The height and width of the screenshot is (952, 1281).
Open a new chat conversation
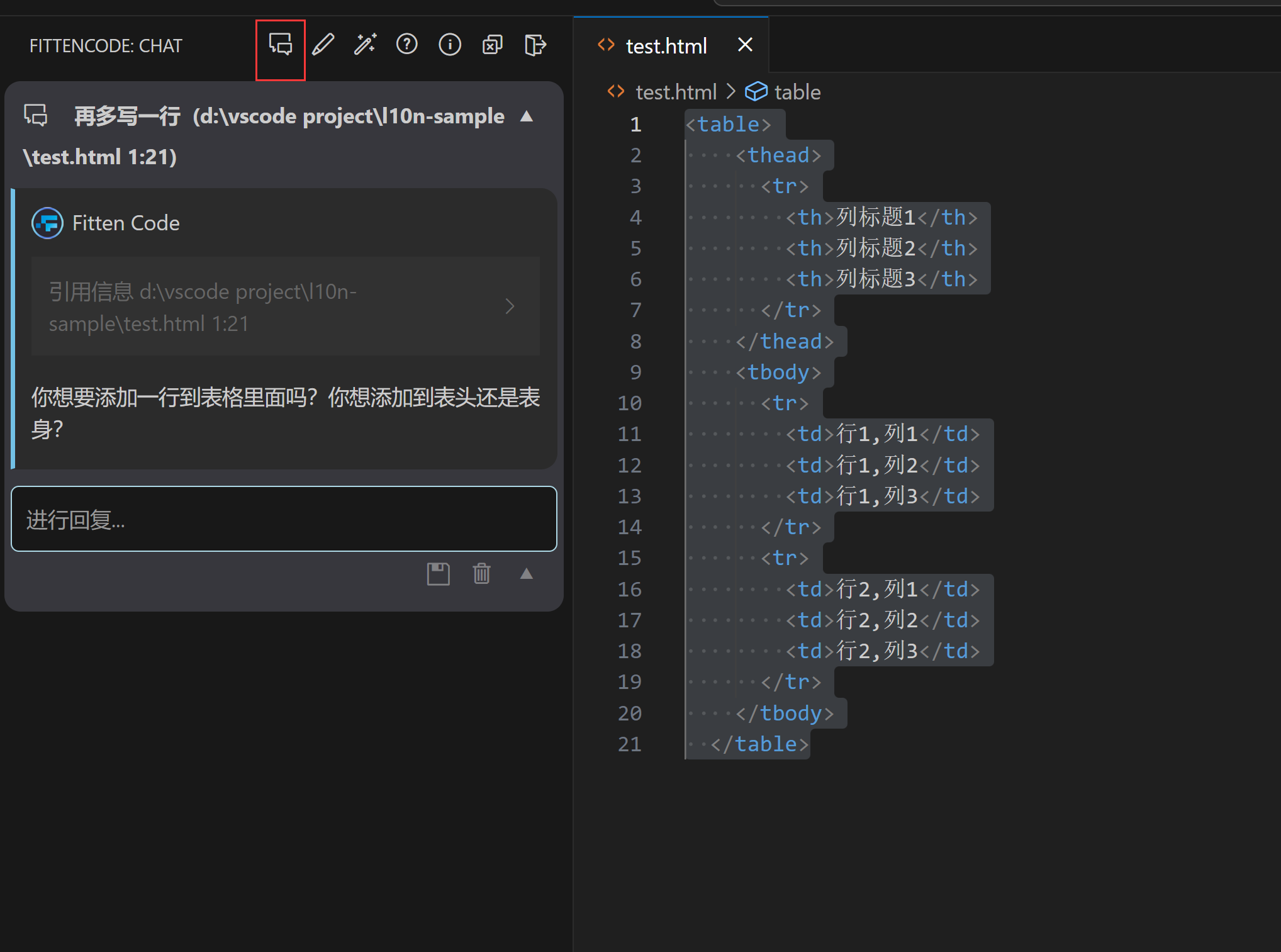pyautogui.click(x=280, y=45)
